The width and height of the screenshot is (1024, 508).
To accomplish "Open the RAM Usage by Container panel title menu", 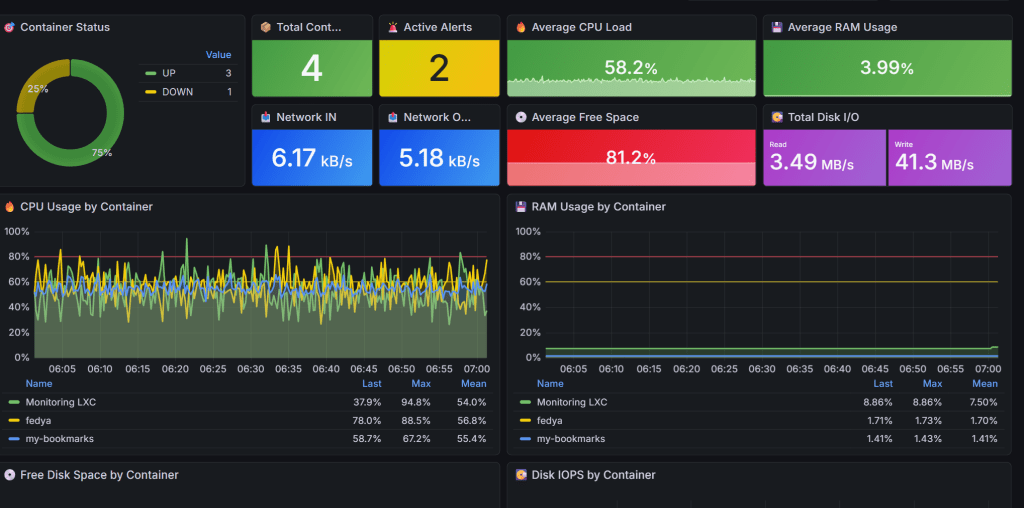I will [x=598, y=207].
